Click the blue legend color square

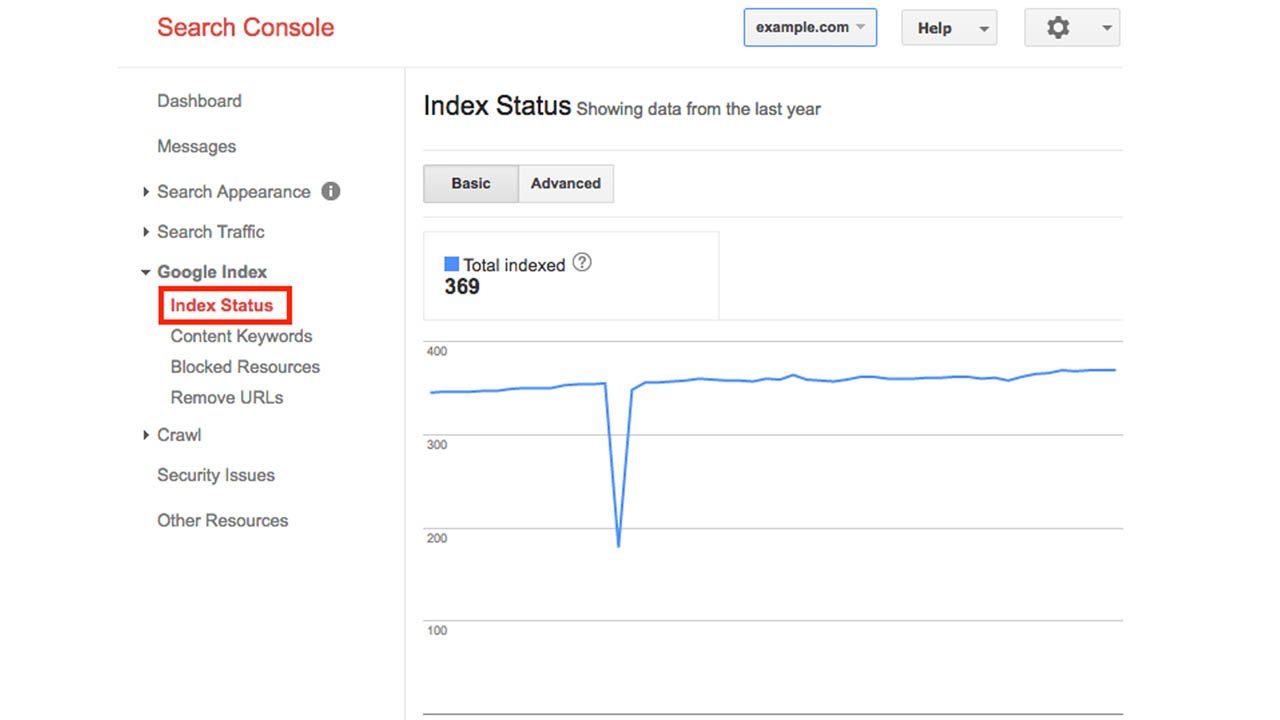click(x=452, y=264)
